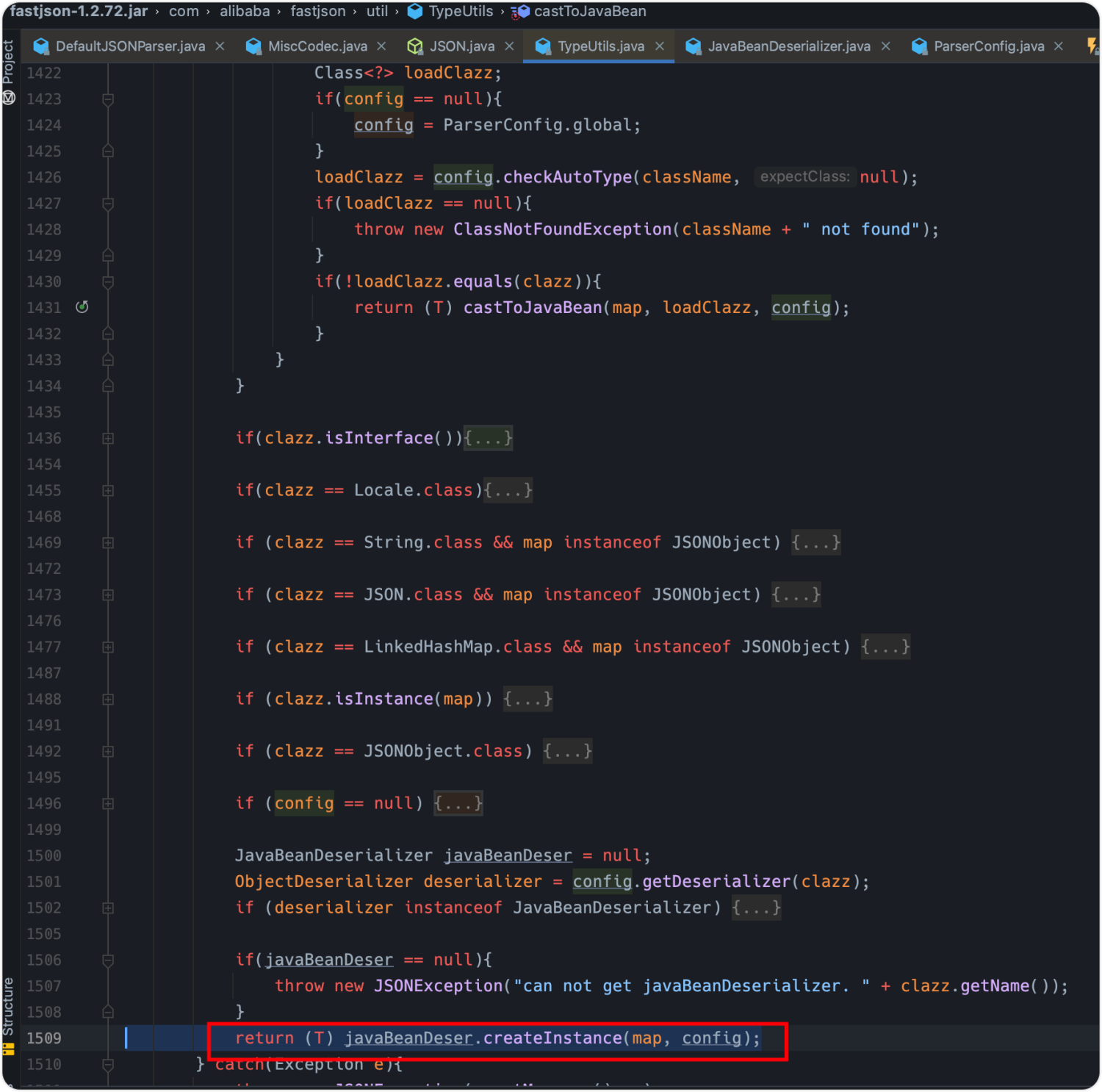Click ParserConfig.global on line 1424

(537, 125)
